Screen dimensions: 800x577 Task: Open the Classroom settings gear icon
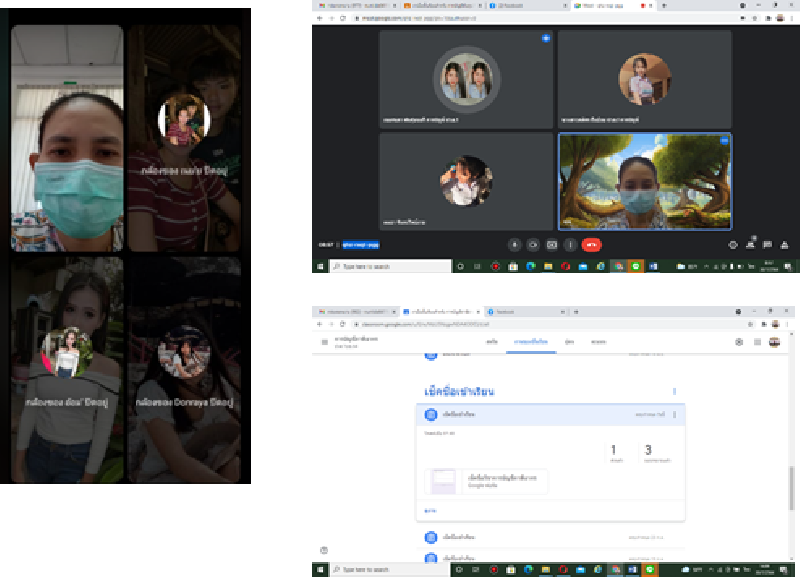click(739, 342)
